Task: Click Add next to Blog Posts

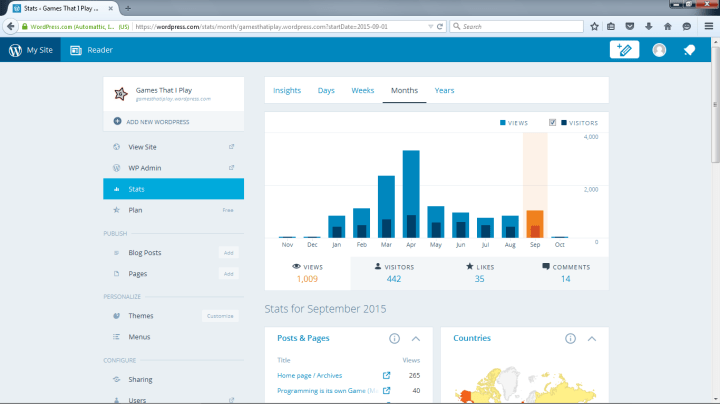Action: click(228, 252)
